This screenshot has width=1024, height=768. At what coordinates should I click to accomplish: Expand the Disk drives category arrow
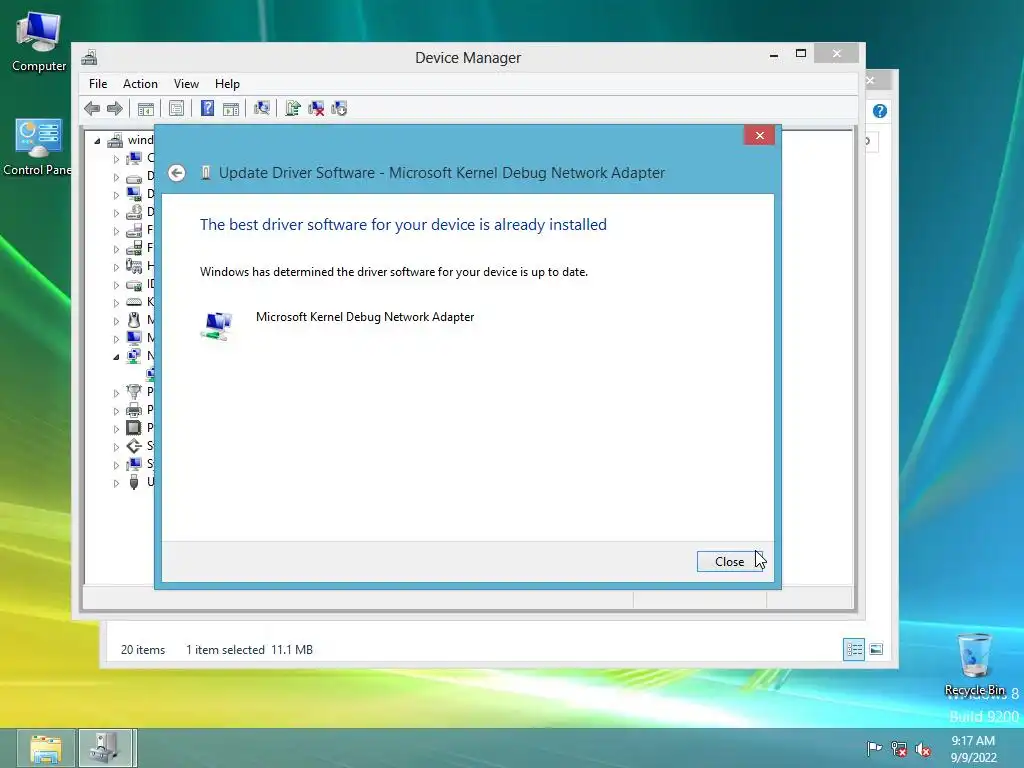pos(116,177)
